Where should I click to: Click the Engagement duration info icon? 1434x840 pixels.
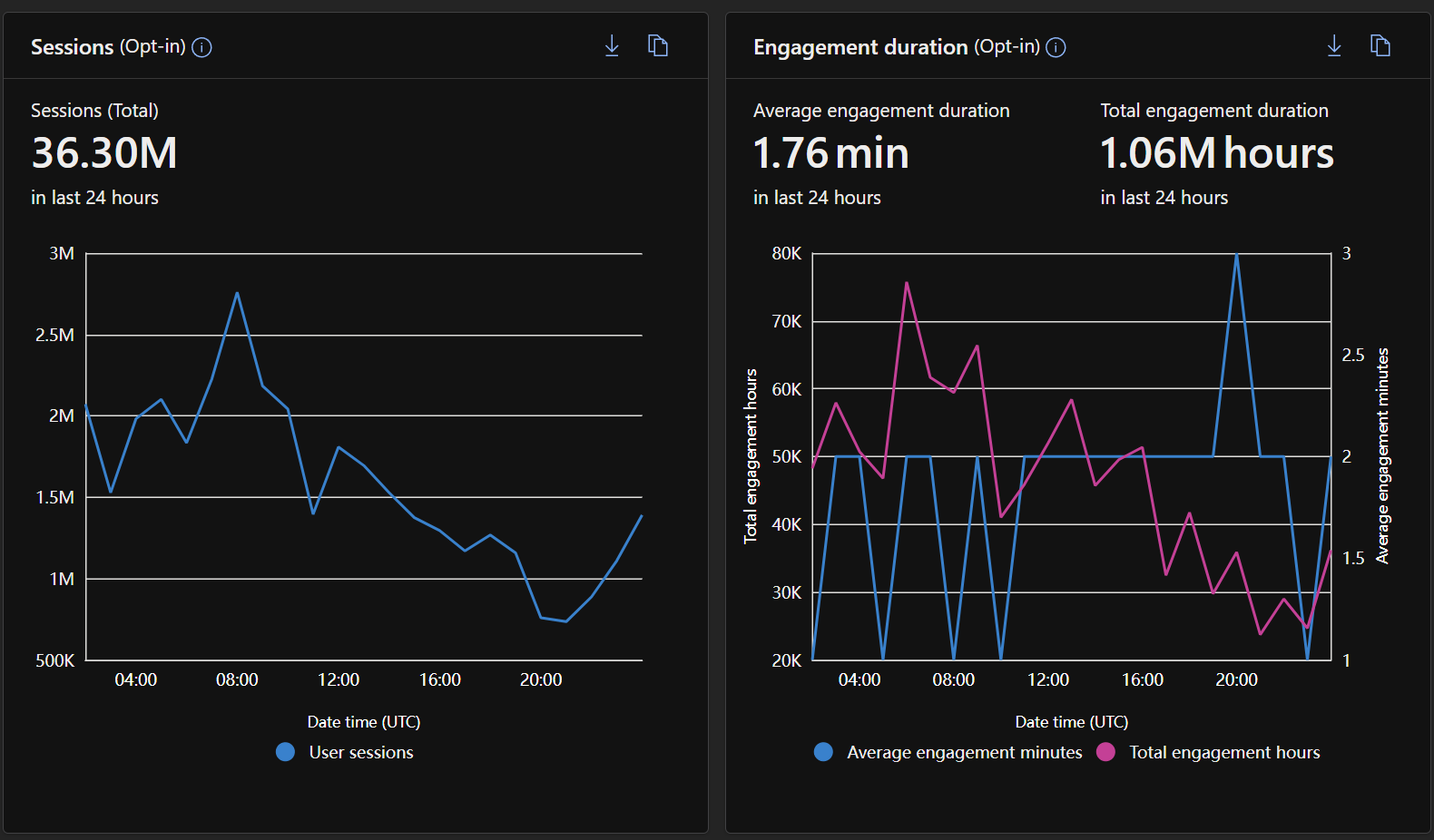click(1056, 47)
